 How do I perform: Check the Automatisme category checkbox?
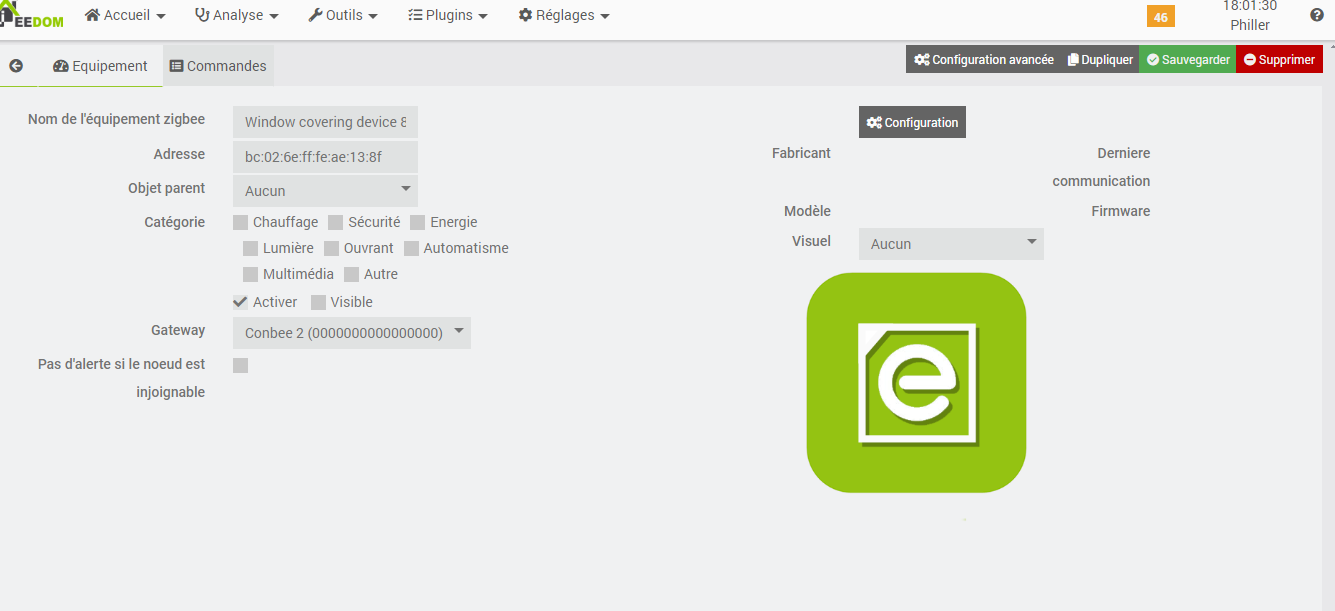coord(411,248)
